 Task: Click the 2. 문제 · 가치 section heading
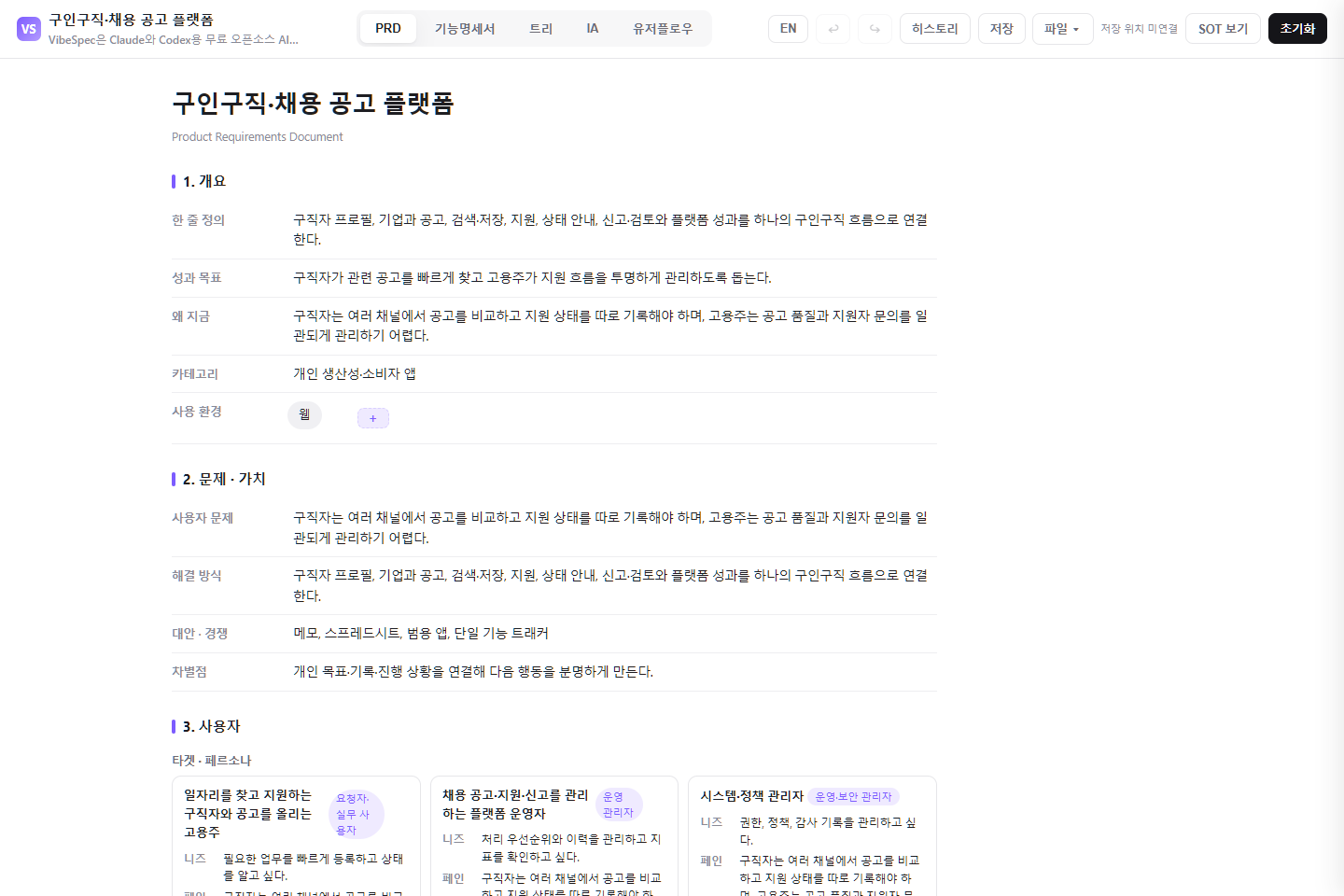click(224, 479)
